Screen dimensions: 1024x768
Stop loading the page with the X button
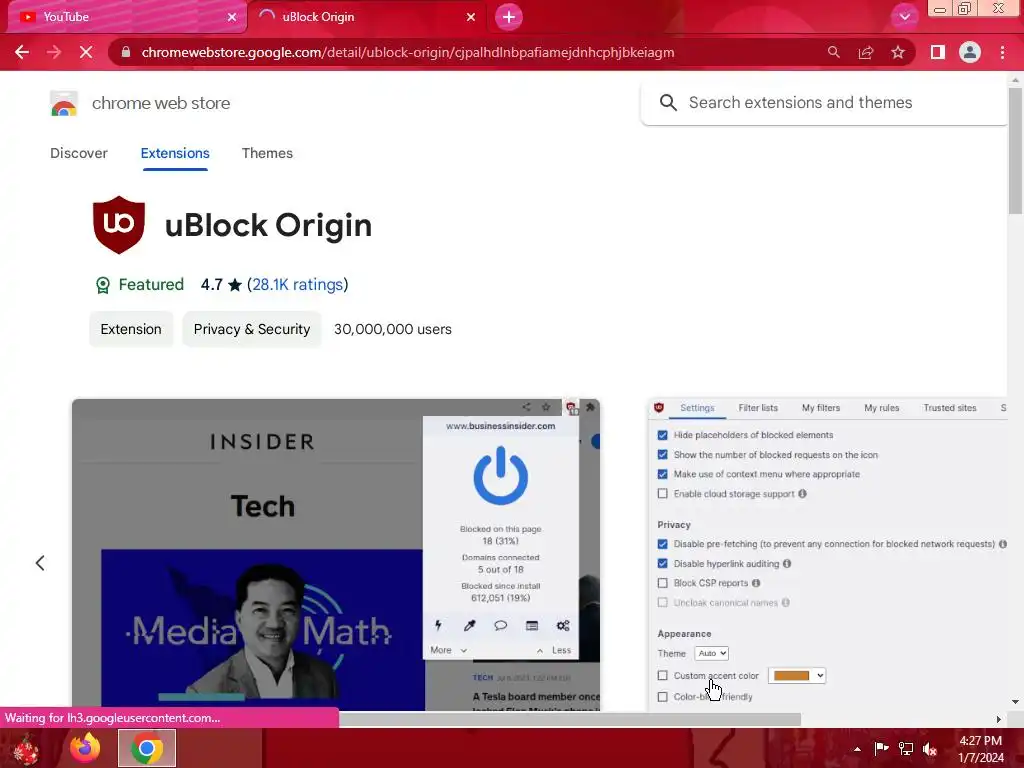[x=86, y=52]
